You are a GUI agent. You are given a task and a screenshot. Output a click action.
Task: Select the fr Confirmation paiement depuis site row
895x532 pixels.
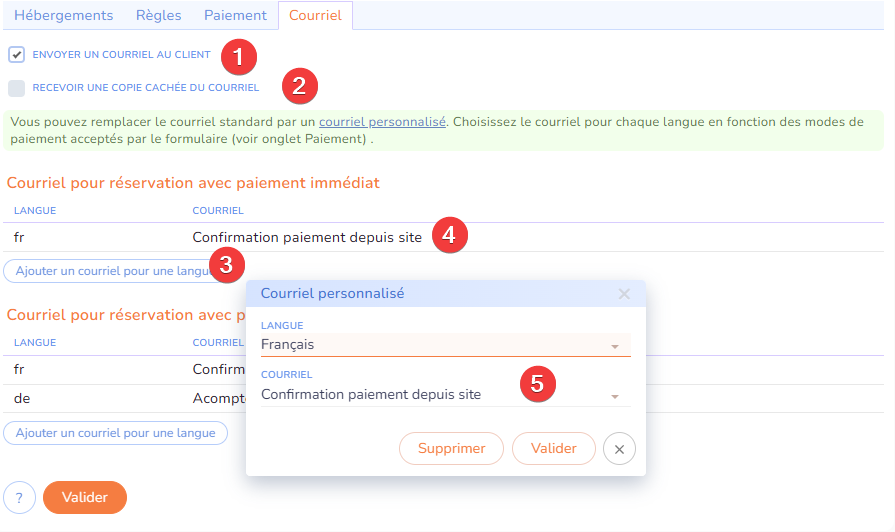coord(306,237)
